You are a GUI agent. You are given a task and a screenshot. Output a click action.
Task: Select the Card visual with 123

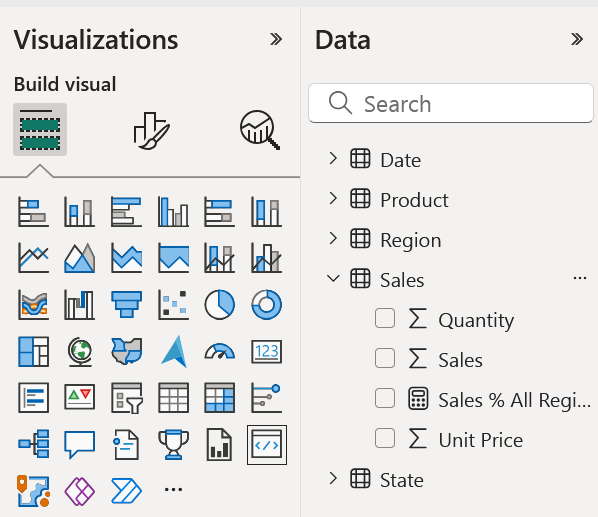point(267,351)
